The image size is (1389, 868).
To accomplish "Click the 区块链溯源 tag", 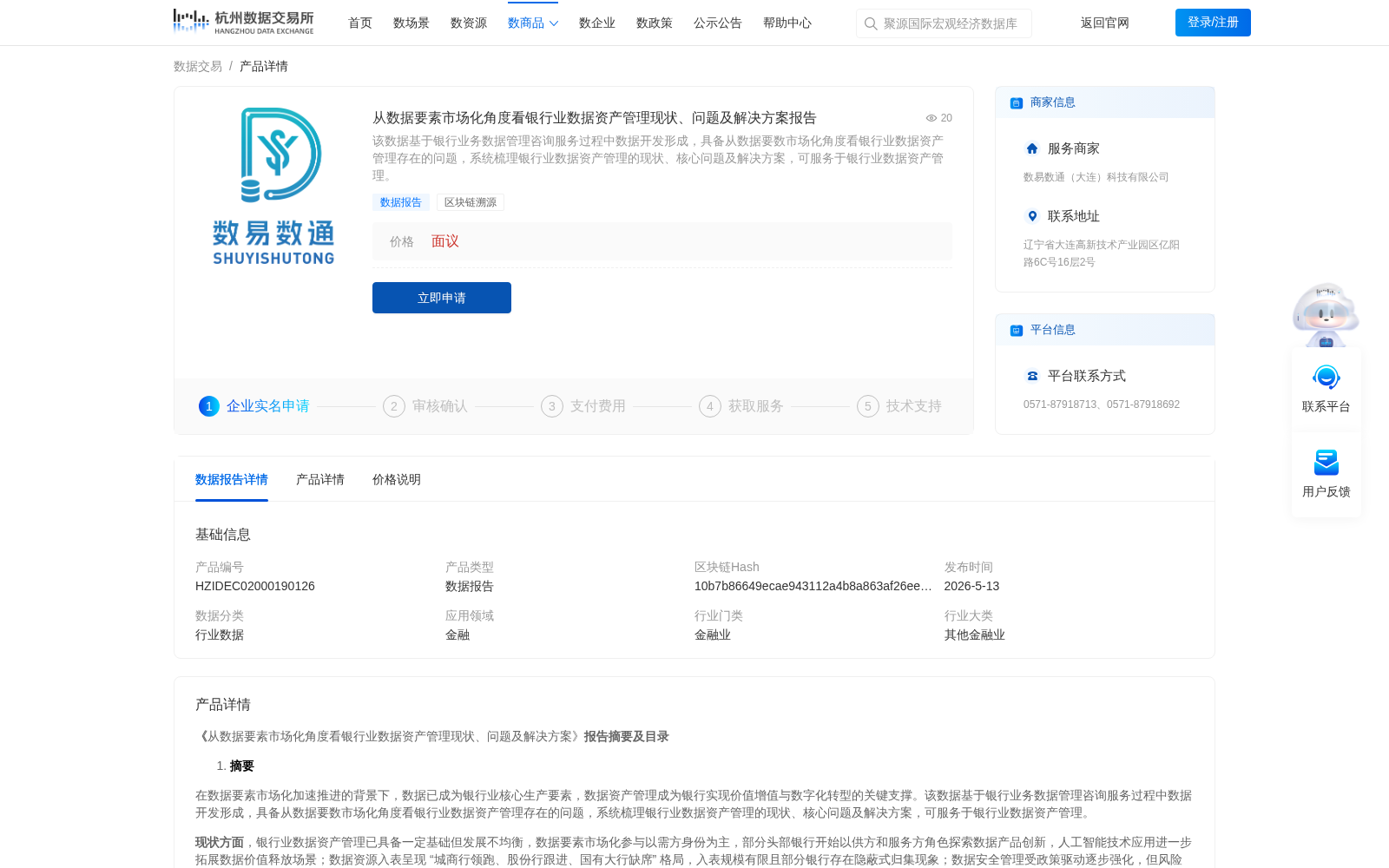I will [x=471, y=202].
